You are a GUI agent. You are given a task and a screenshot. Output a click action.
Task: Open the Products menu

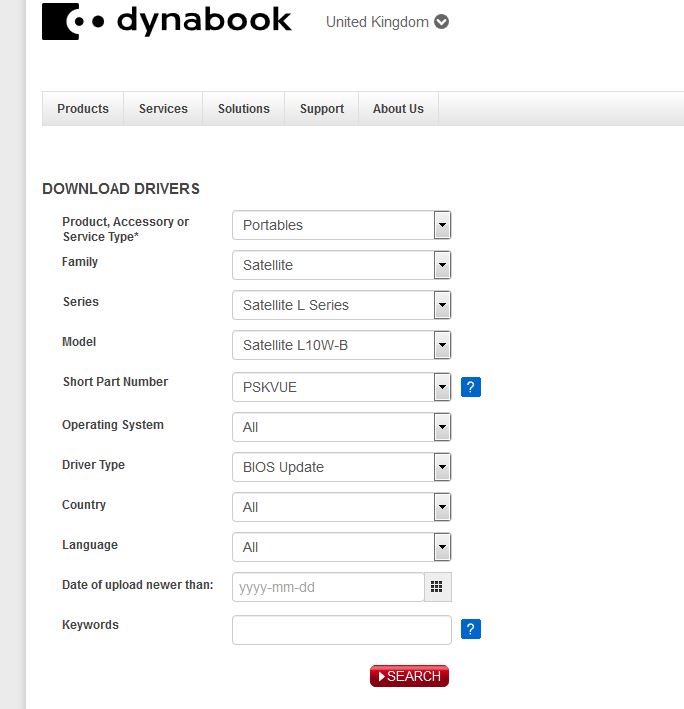pos(83,109)
